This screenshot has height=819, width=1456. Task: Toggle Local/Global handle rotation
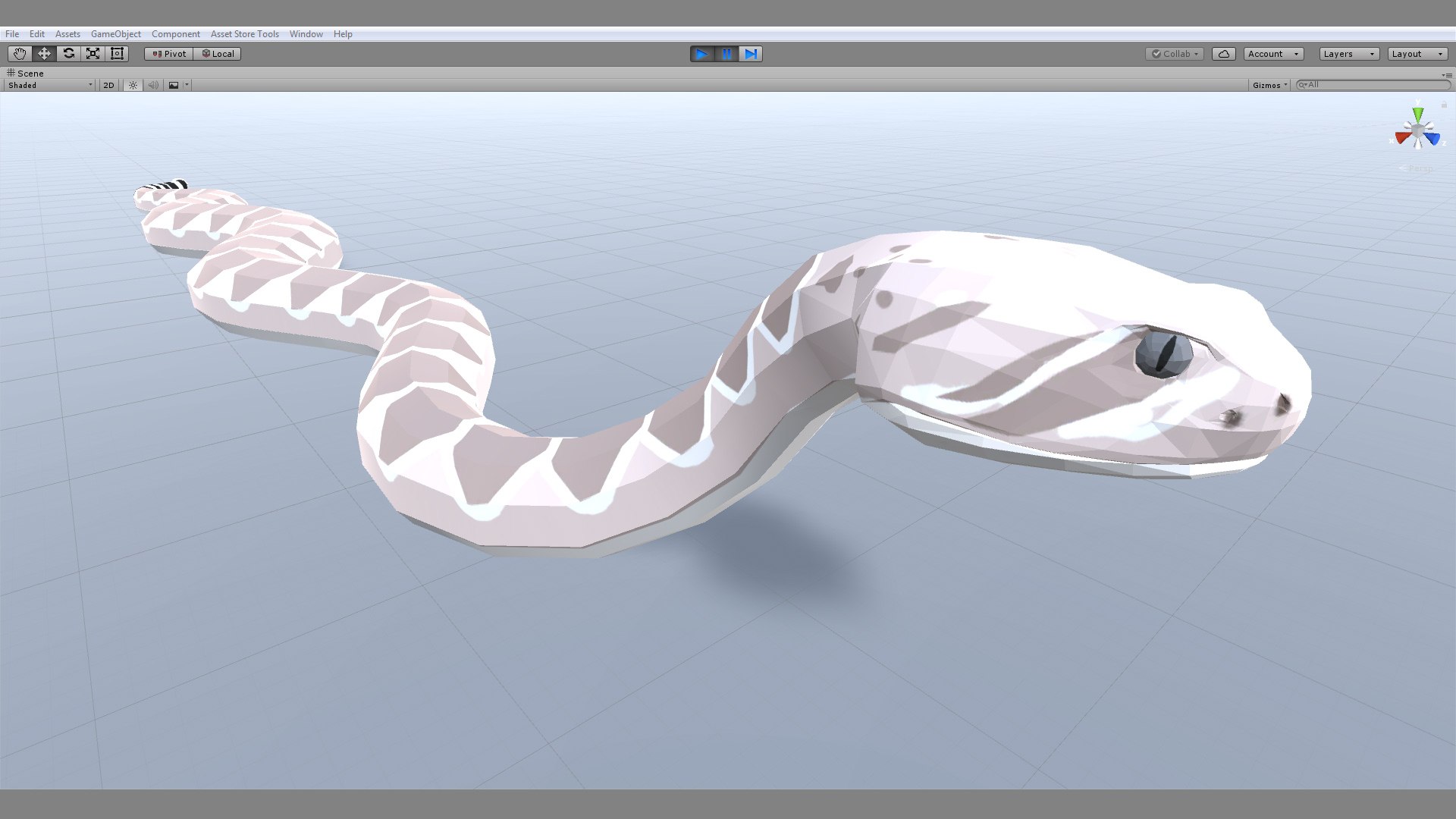pos(218,54)
